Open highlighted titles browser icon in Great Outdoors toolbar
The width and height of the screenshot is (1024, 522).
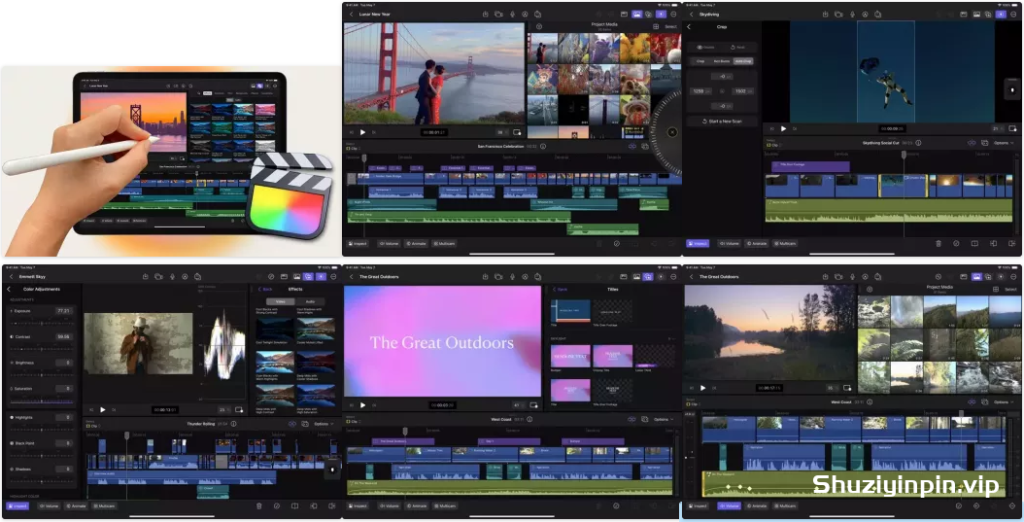click(648, 276)
